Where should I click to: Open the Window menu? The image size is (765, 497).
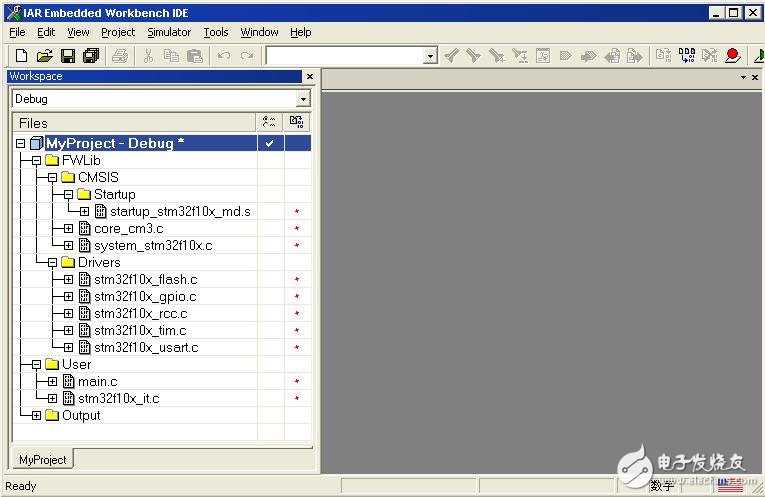point(259,32)
